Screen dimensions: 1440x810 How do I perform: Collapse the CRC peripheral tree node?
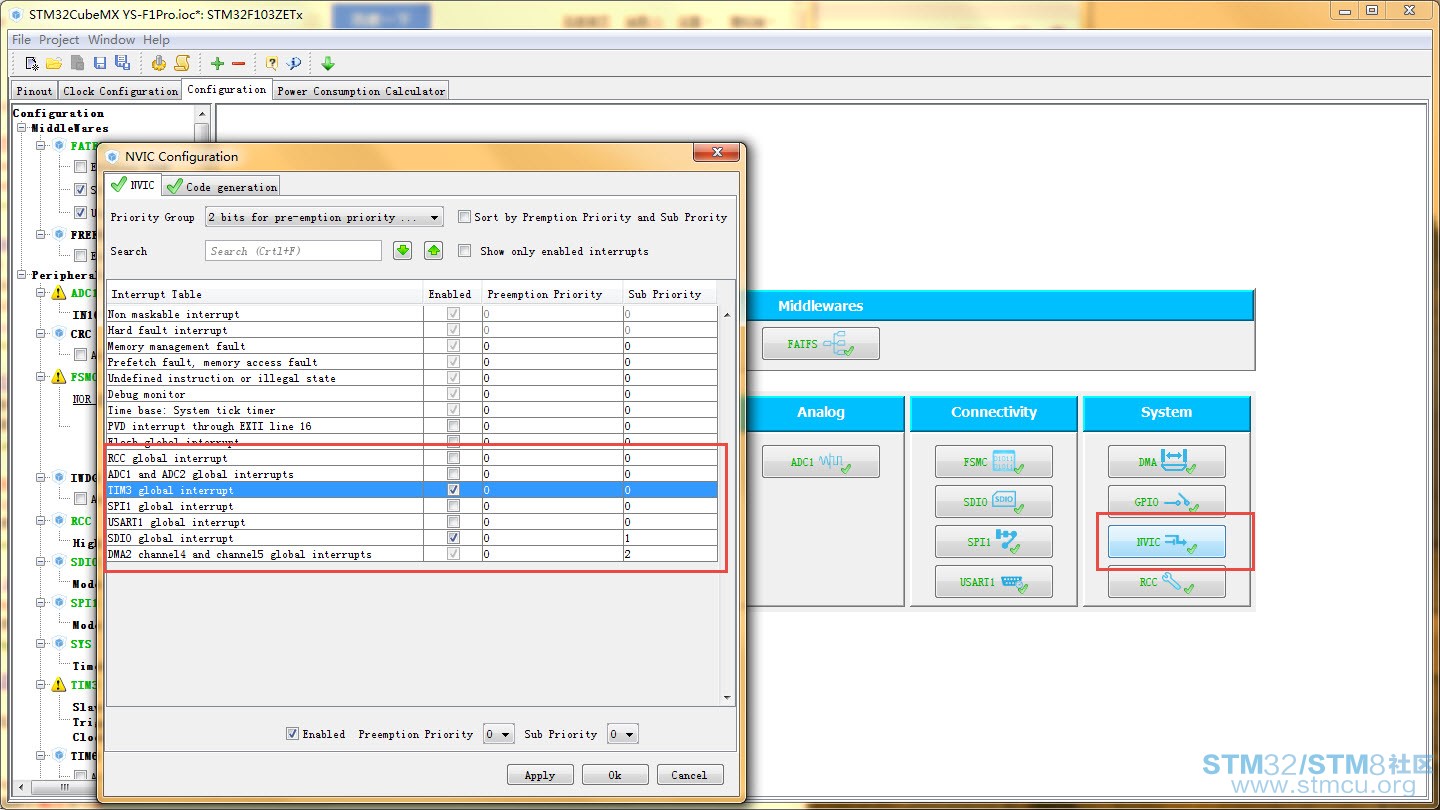tap(42, 334)
